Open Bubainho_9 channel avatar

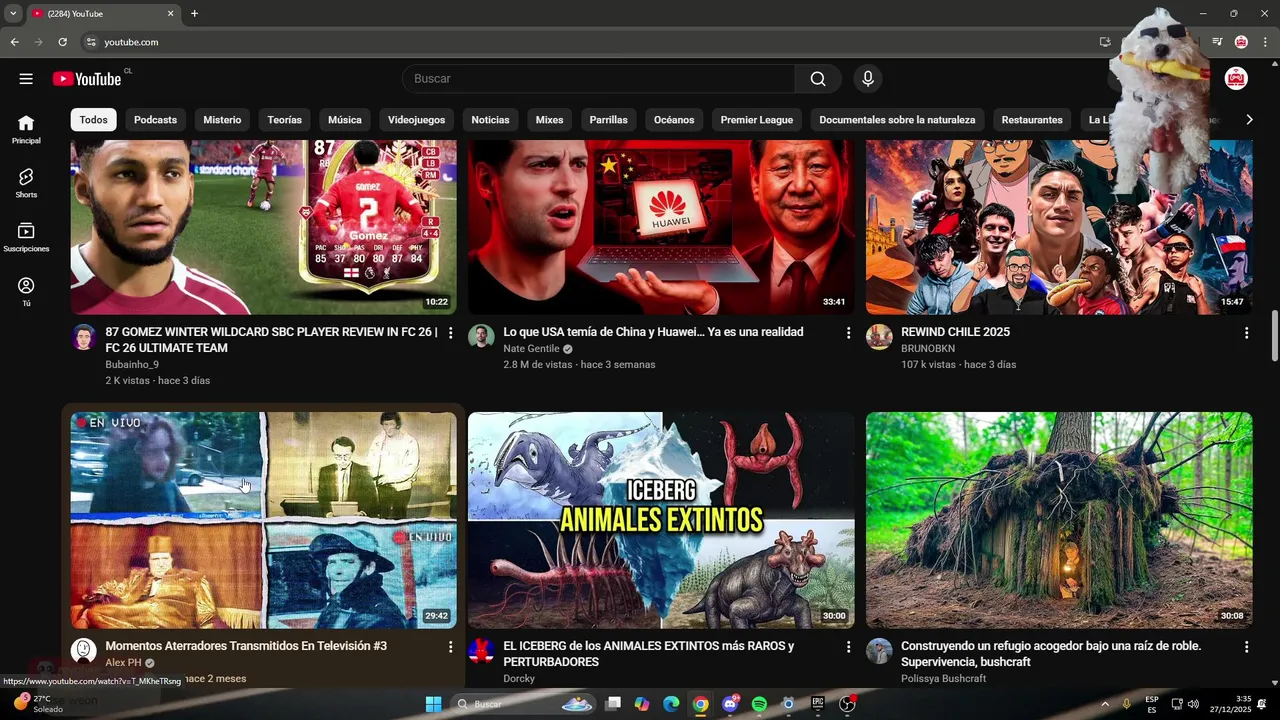[x=84, y=337]
